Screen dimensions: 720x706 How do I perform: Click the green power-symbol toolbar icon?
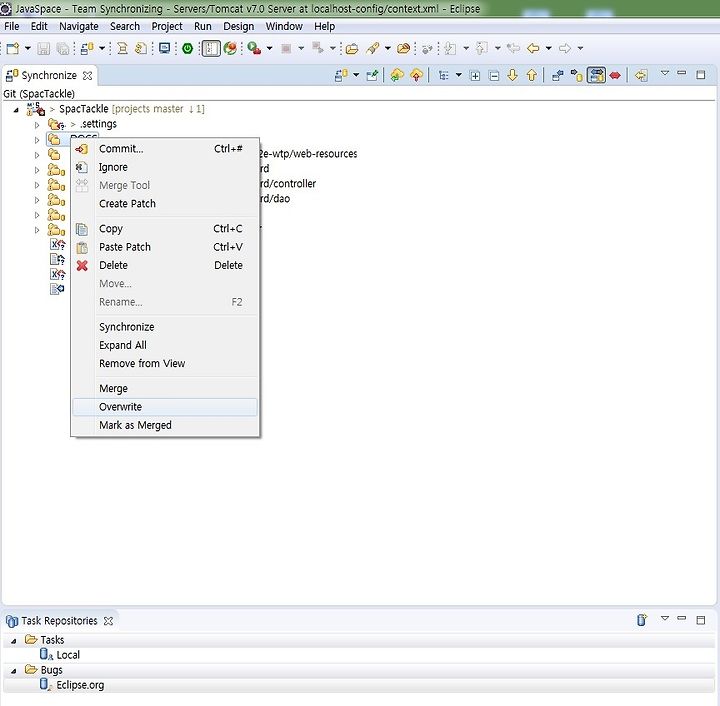(187, 48)
